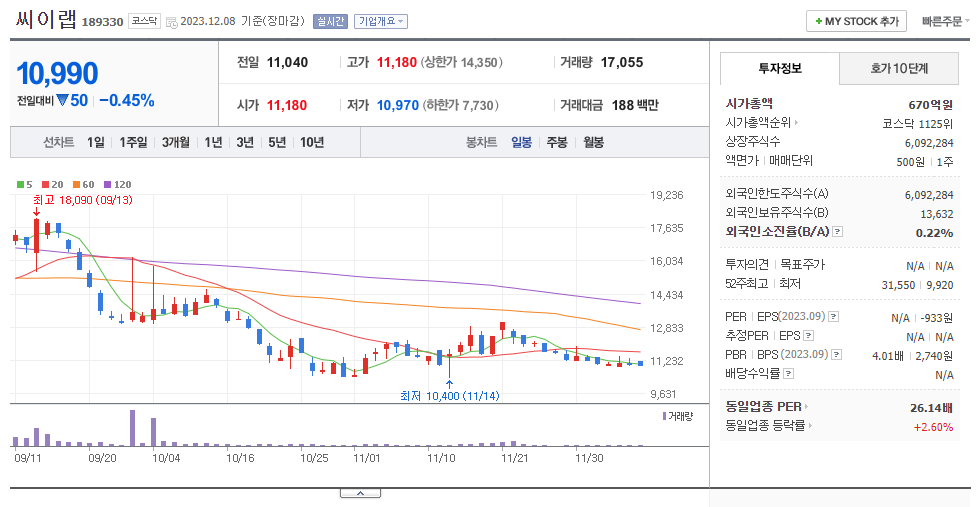Click the 코스닥 market badge

point(144,21)
